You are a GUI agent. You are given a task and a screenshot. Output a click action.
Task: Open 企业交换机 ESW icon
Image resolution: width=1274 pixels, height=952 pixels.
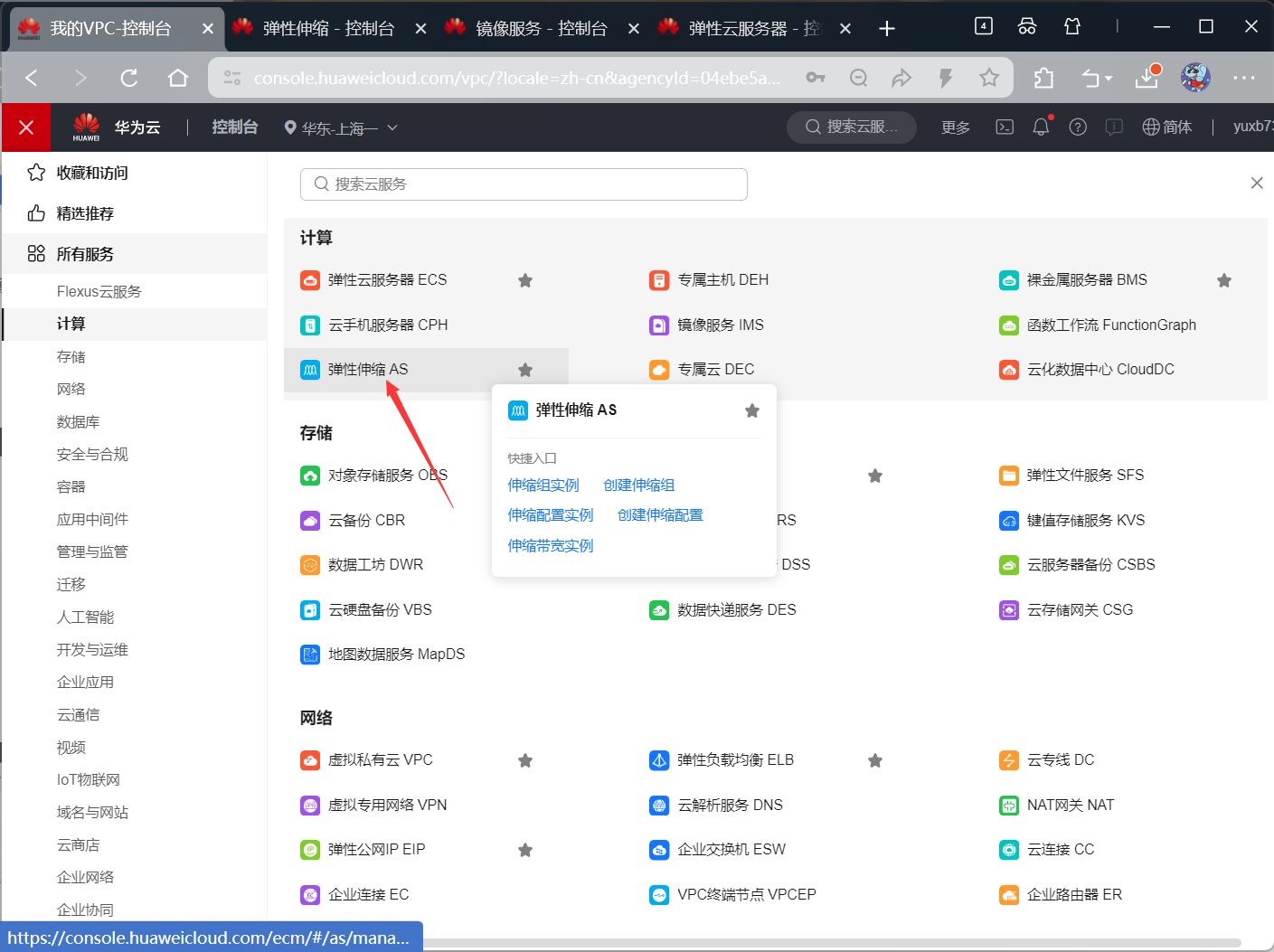[x=659, y=850]
